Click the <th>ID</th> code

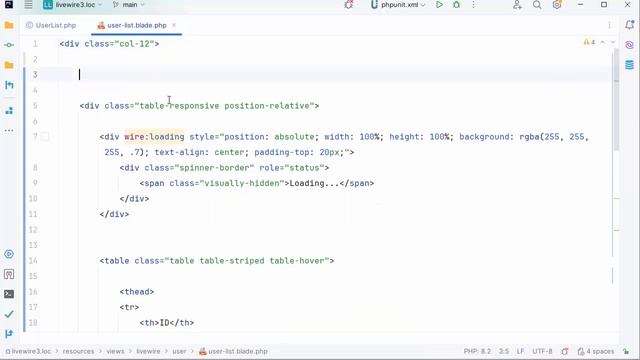167,323
